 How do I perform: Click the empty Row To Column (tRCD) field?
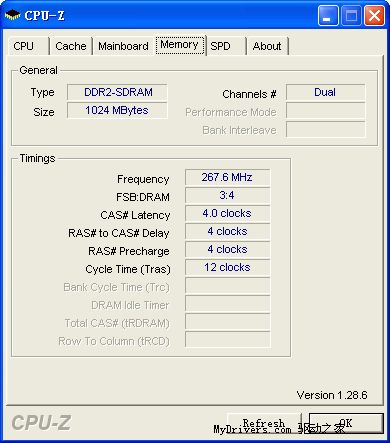[x=227, y=339]
